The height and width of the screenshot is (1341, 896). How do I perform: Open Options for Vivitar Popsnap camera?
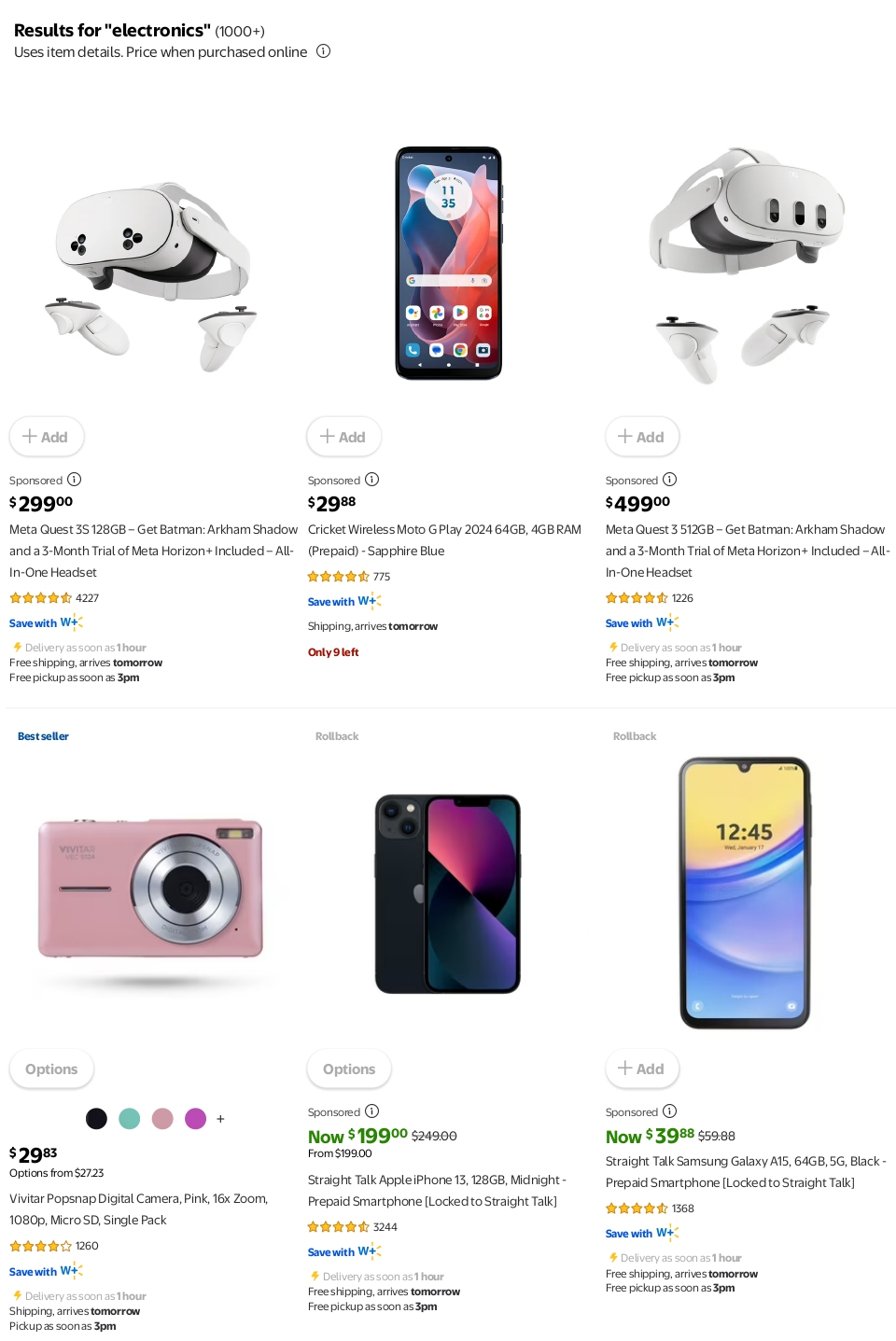[x=51, y=1069]
